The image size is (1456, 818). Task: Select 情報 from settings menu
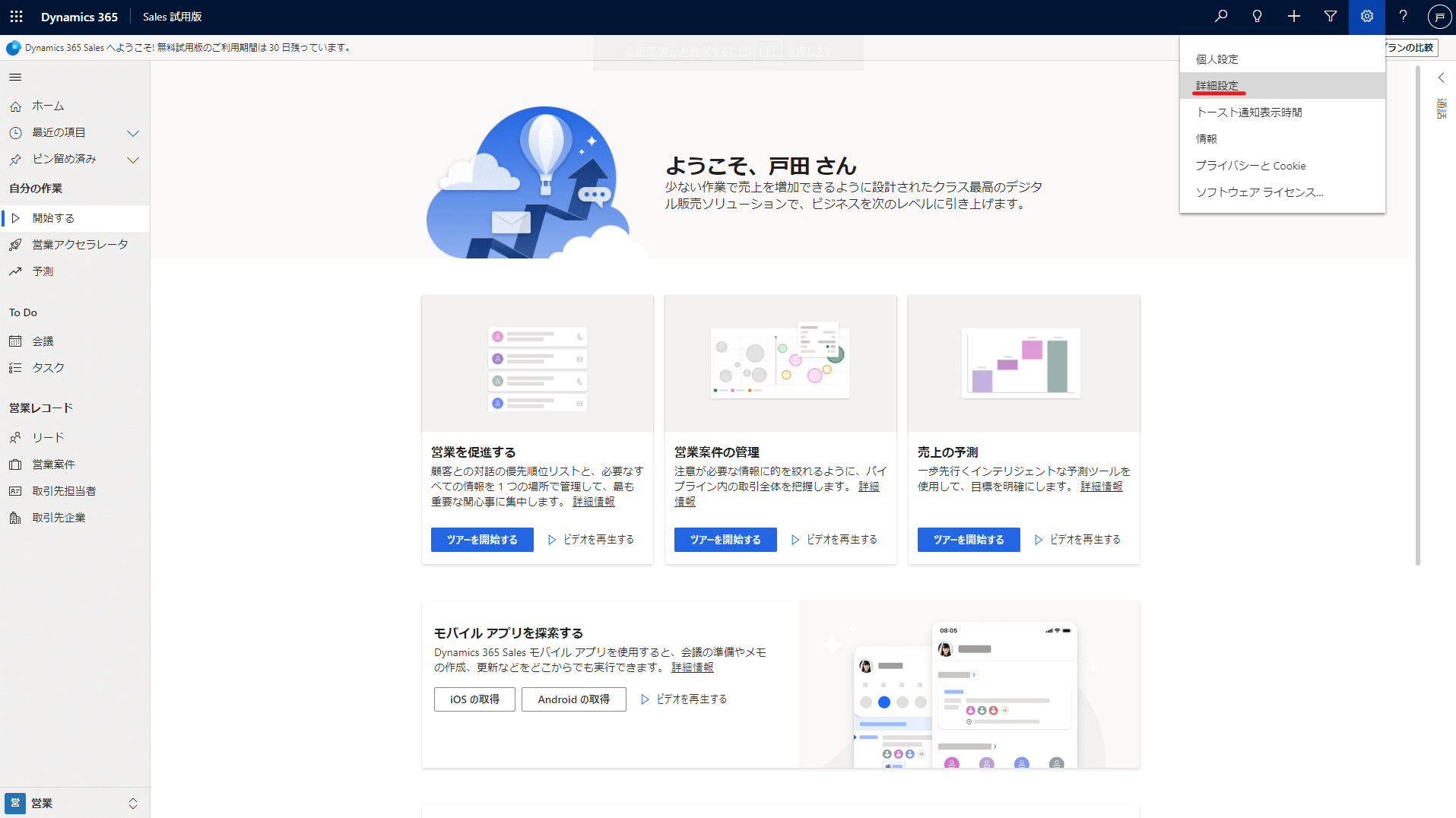[x=1282, y=139]
